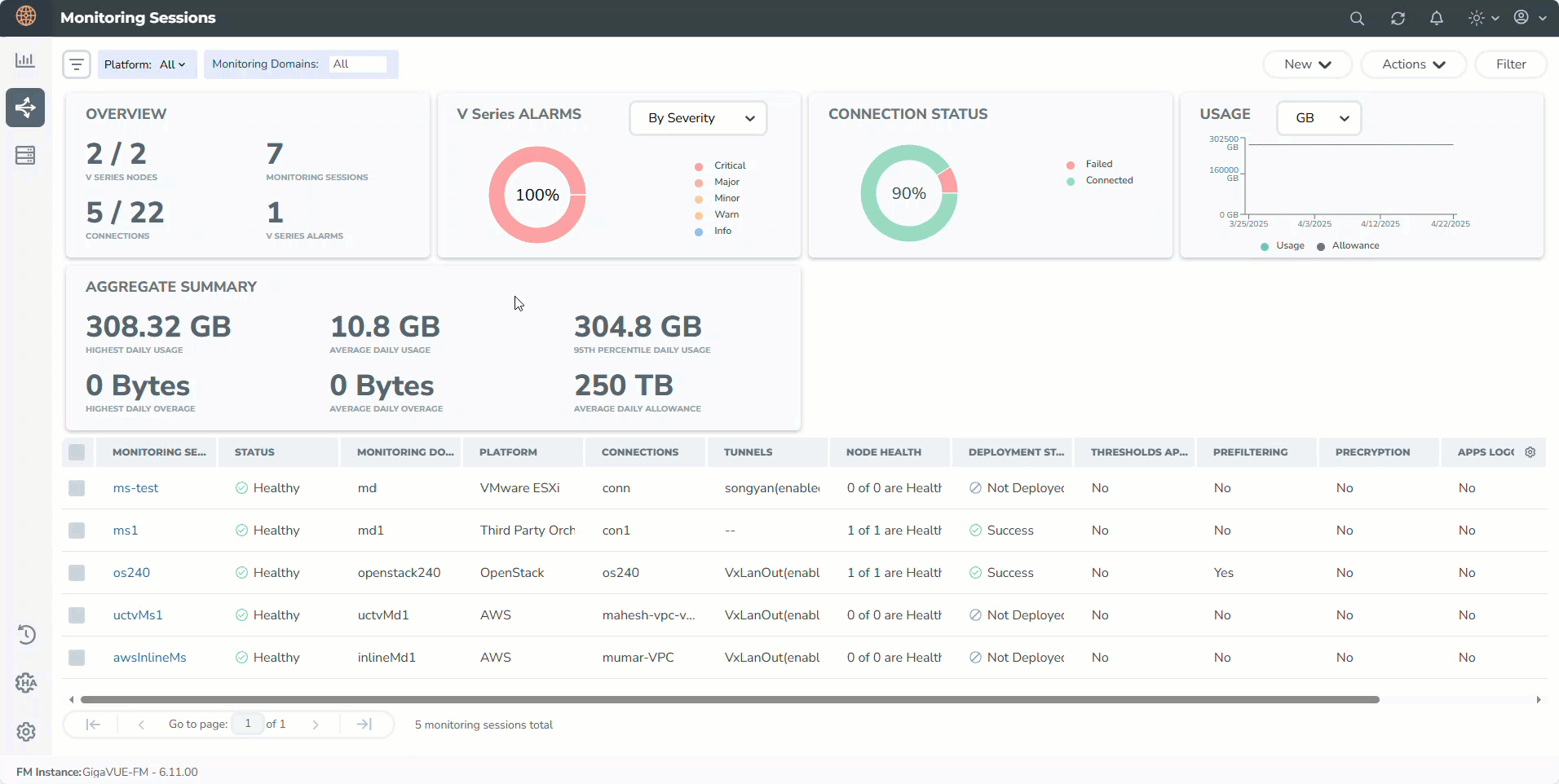This screenshot has height=784, width=1559.
Task: Open the GB usage unit dropdown
Action: (x=1318, y=118)
